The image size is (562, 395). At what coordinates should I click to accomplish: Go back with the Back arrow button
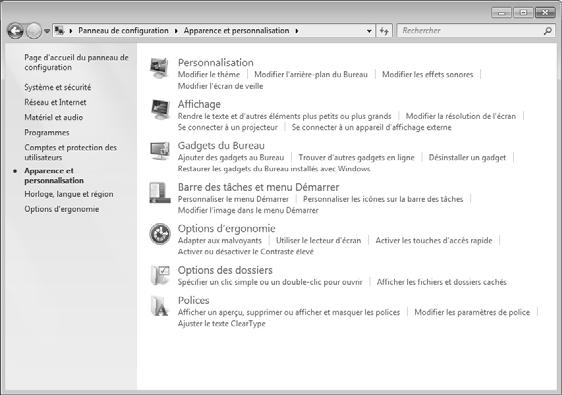pyautogui.click(x=15, y=31)
